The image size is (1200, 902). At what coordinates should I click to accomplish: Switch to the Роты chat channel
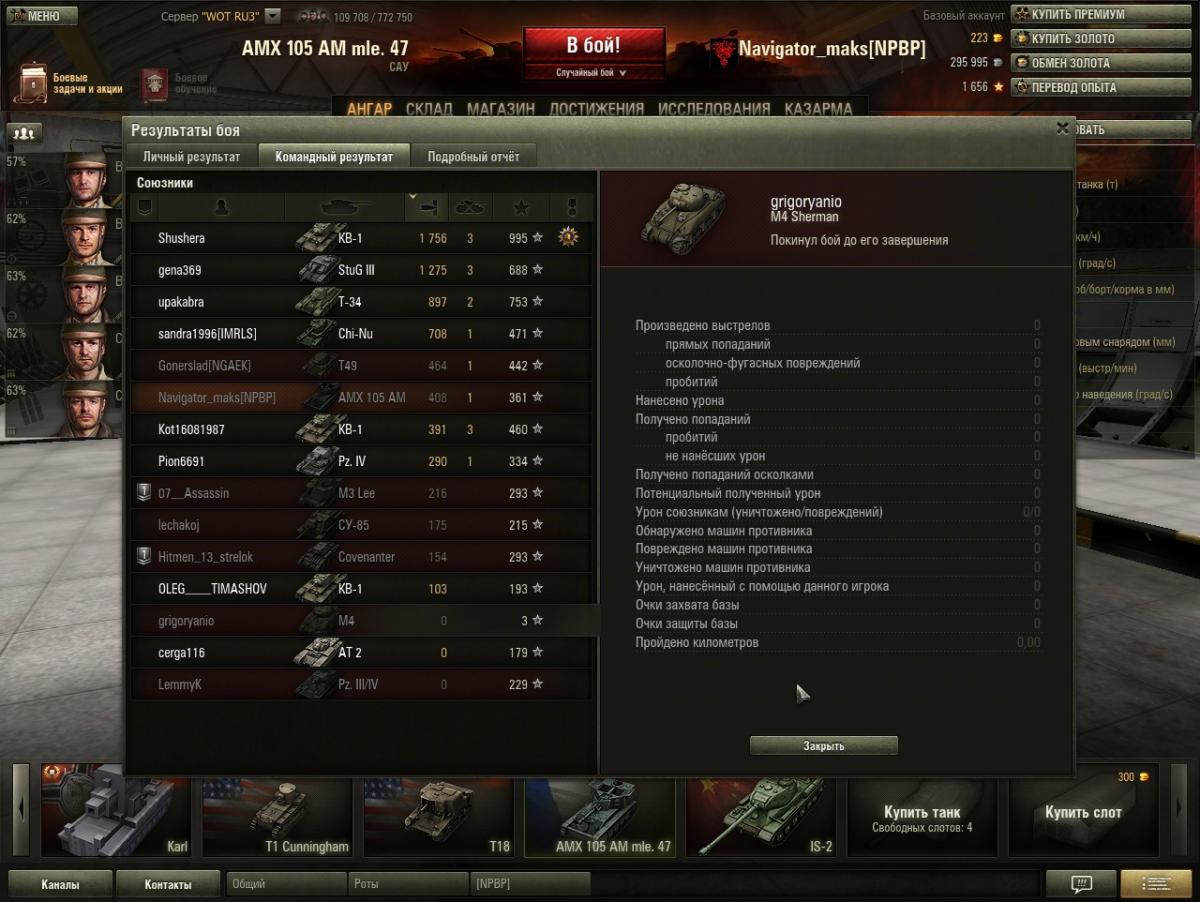pos(408,884)
